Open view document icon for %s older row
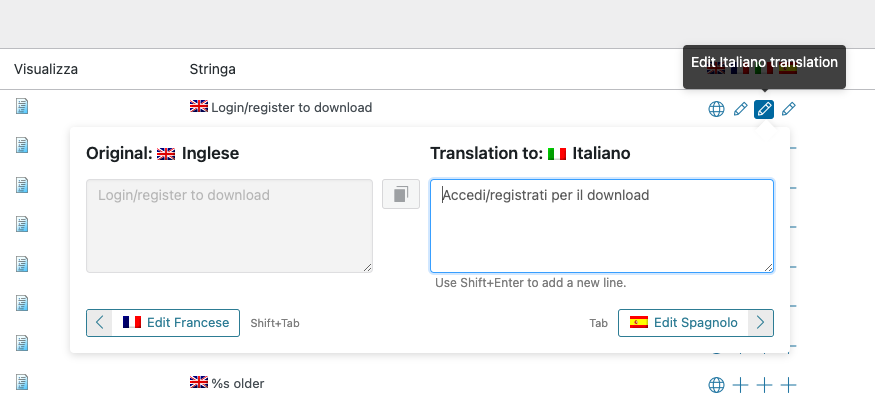Image resolution: width=875 pixels, height=402 pixels. pyautogui.click(x=22, y=382)
